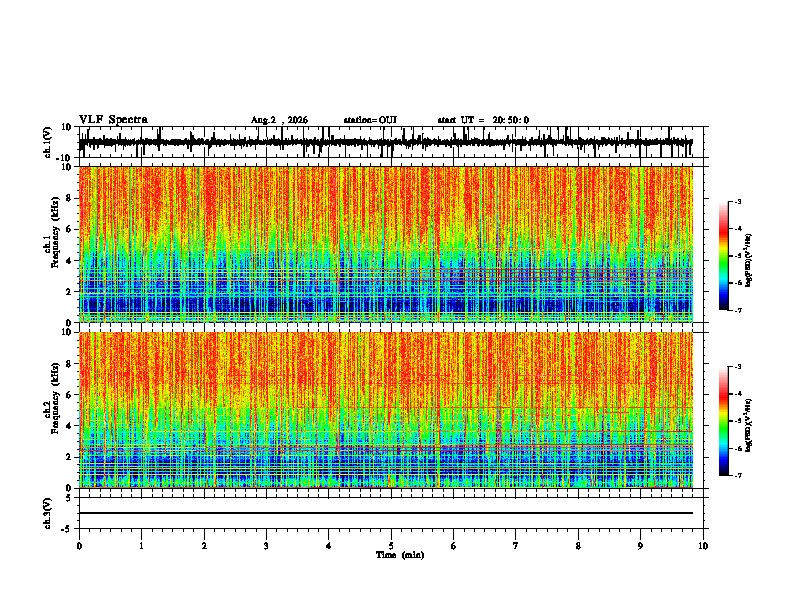Viewport: 792px width, 612px height.
Task: Click the '8' kHz tick on ch.1 frequency axis
Action: [x=70, y=198]
